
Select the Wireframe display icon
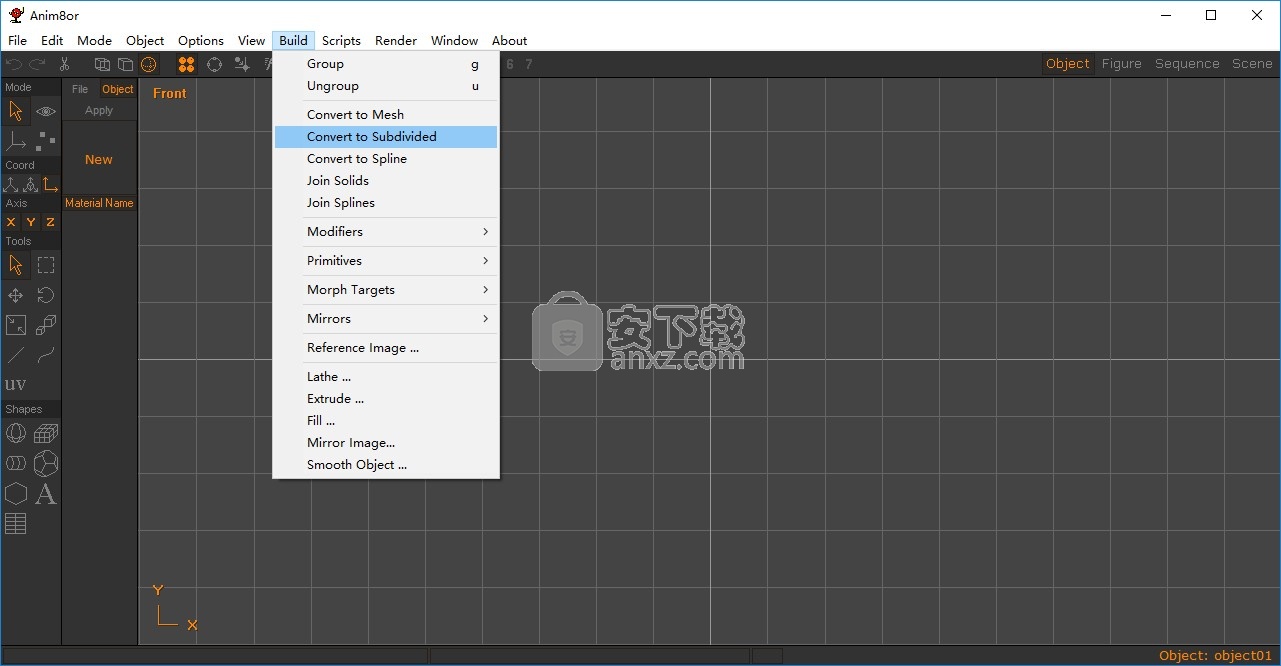(x=102, y=64)
